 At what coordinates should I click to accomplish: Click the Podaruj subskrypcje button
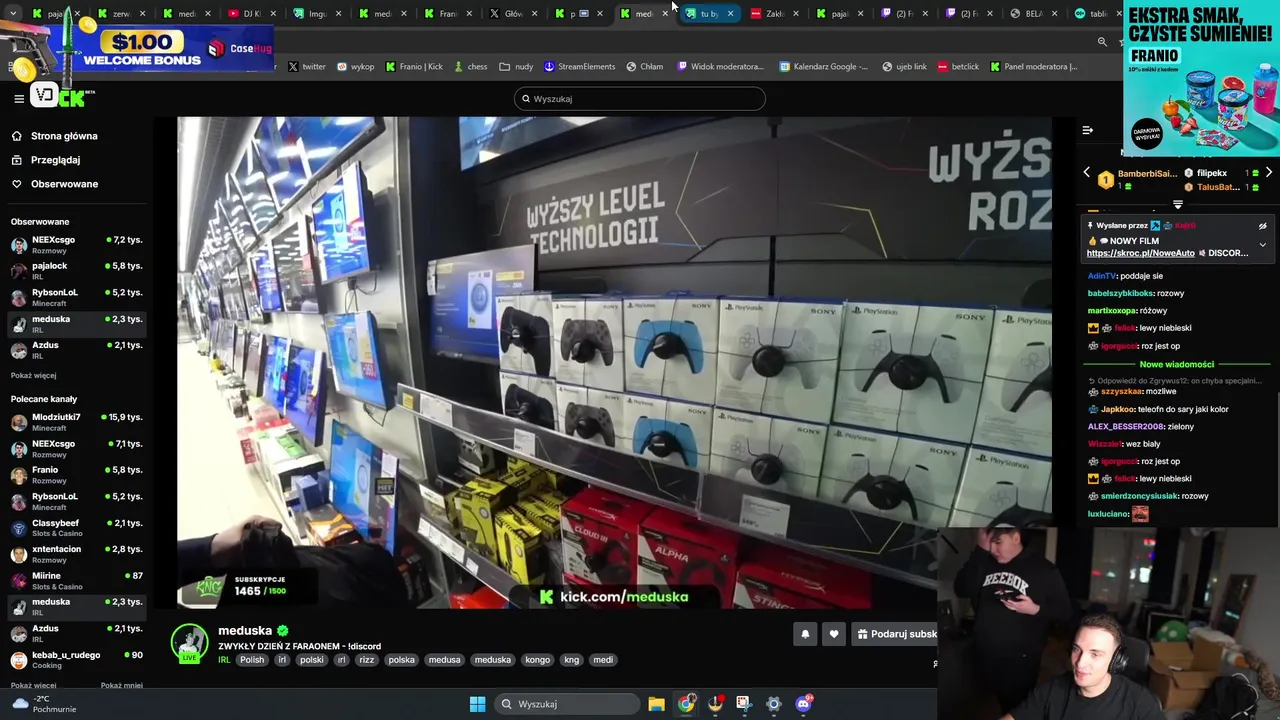(895, 634)
